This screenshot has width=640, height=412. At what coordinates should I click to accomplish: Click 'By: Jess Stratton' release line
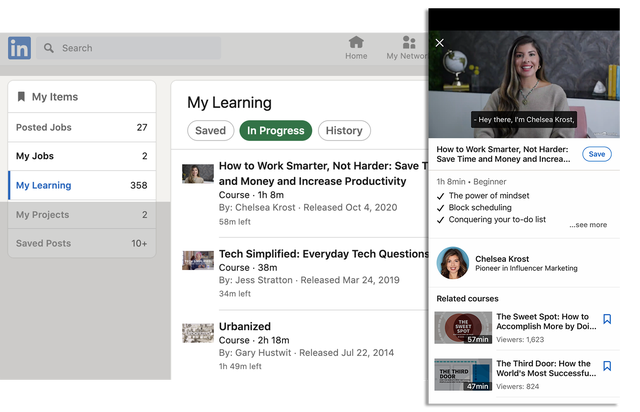pos(309,280)
